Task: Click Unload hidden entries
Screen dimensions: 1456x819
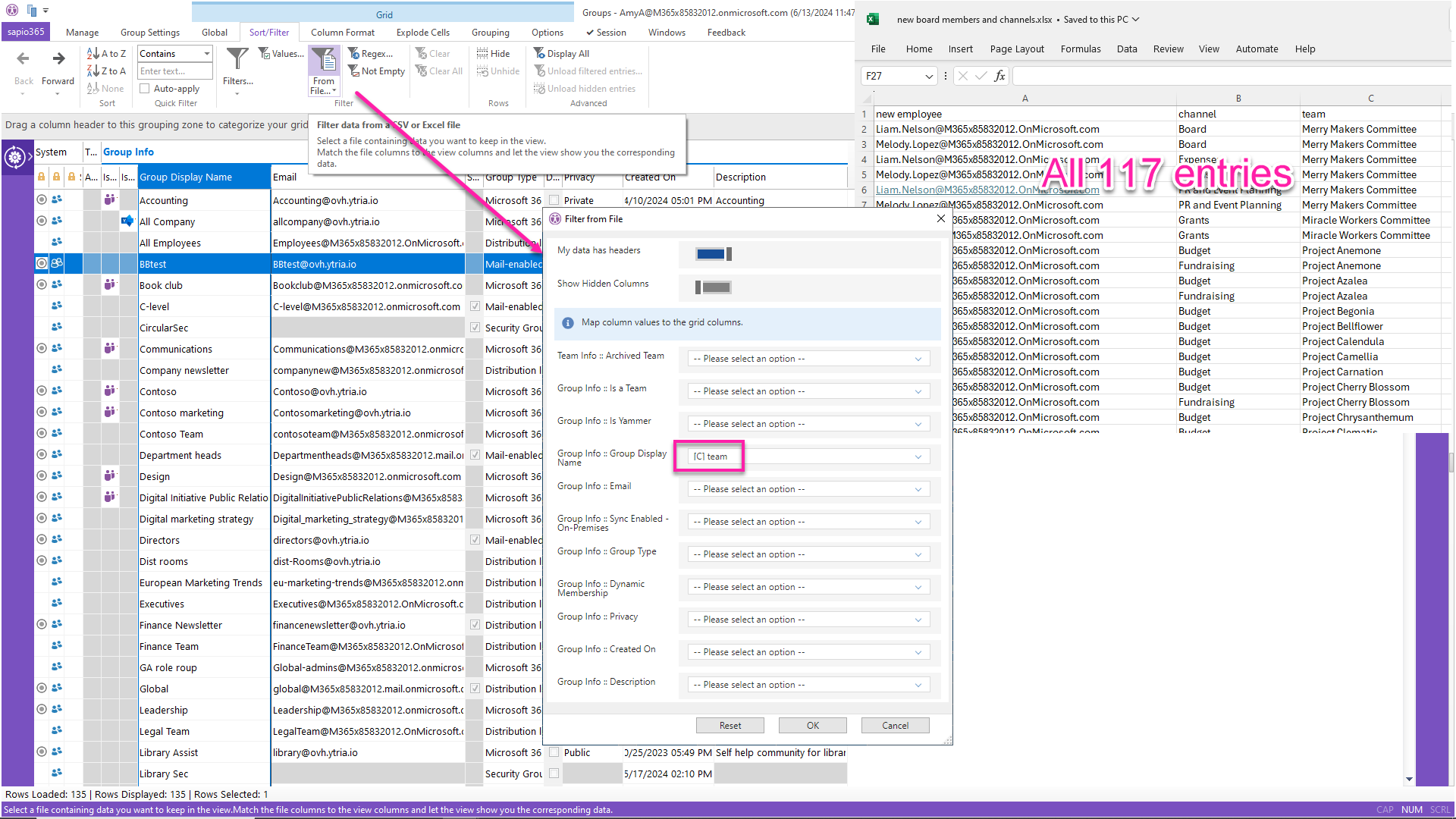Action: coord(585,89)
